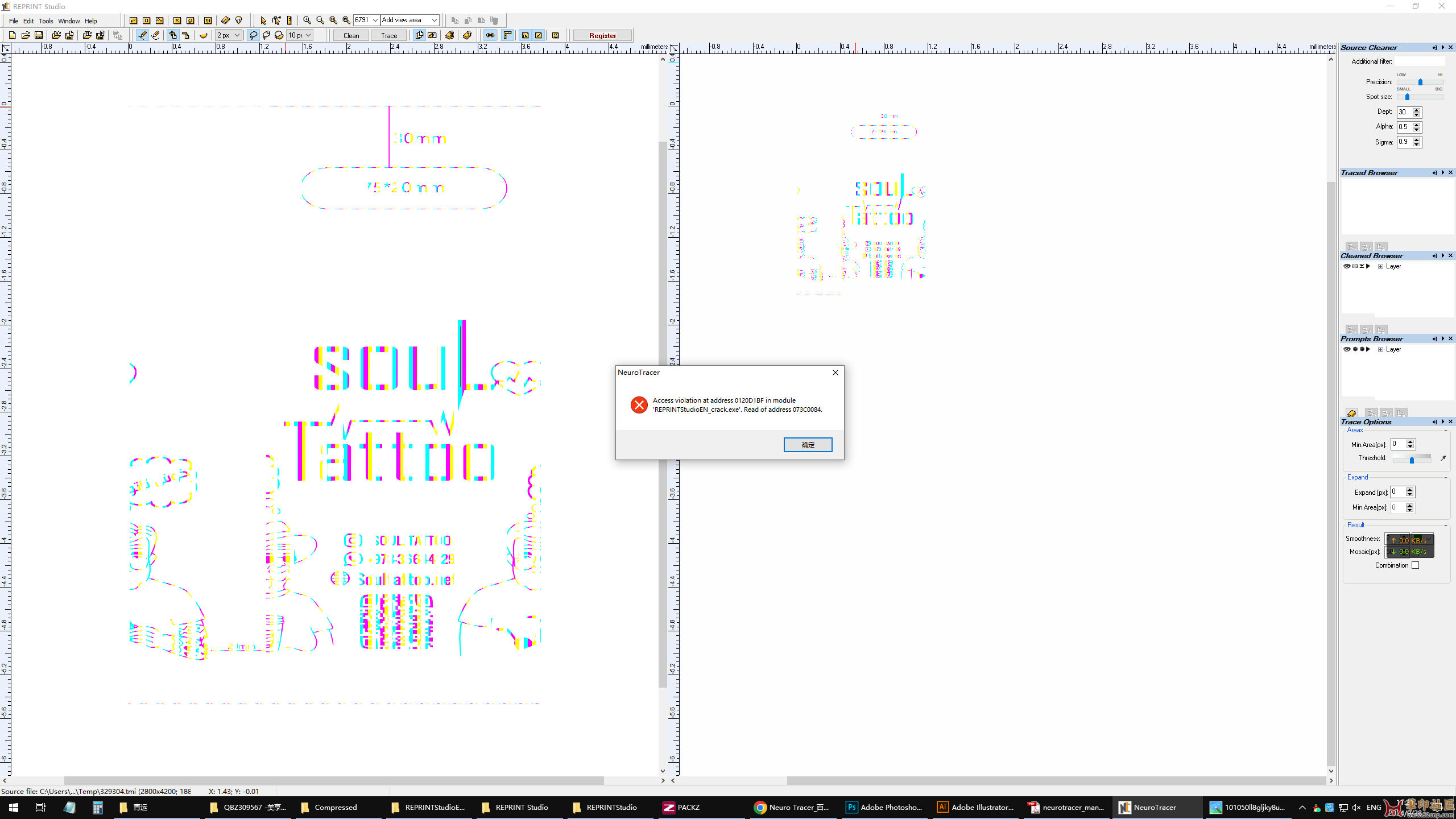Open the Window menu
Image resolution: width=1456 pixels, height=819 pixels.
pos(69,21)
